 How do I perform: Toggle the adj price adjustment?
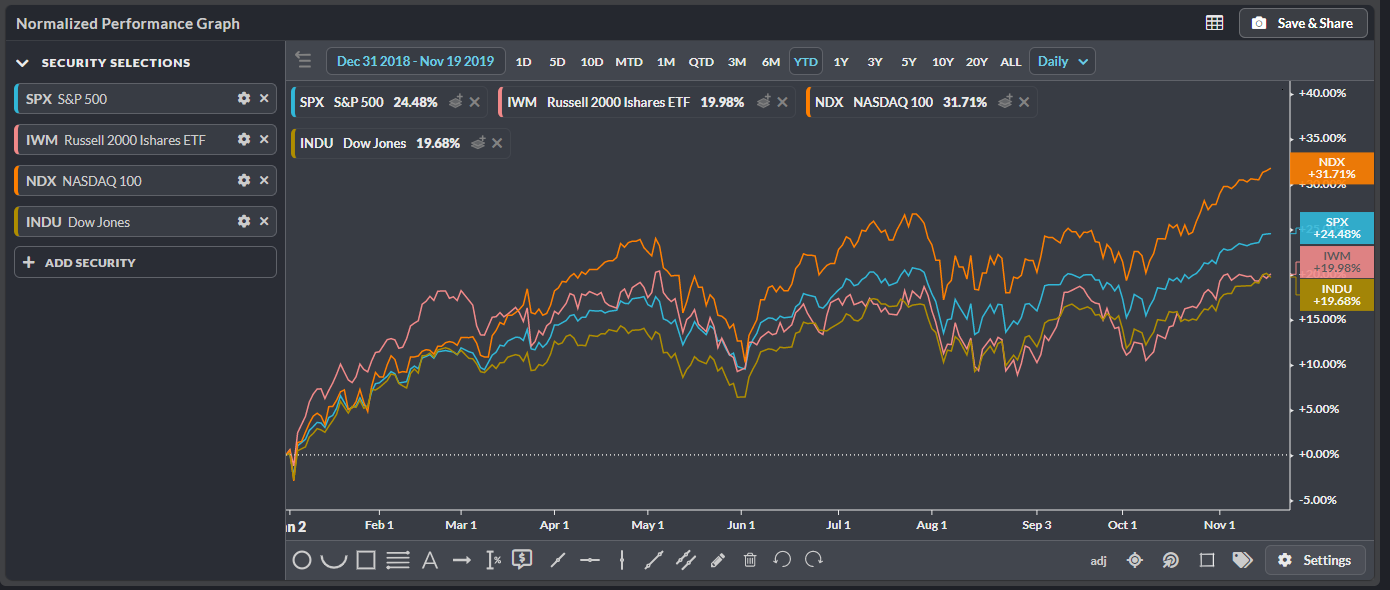pyautogui.click(x=1098, y=561)
